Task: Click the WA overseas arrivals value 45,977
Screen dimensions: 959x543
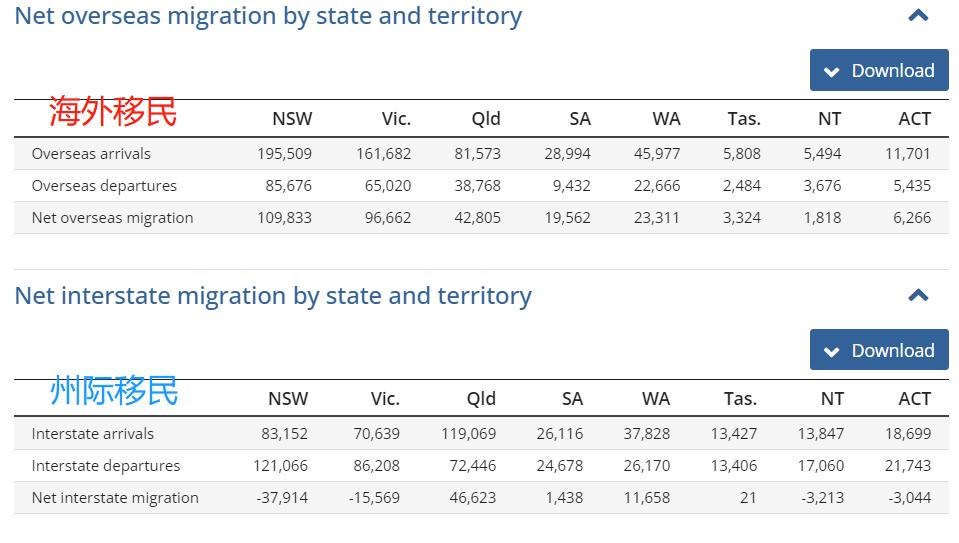Action: (x=657, y=154)
